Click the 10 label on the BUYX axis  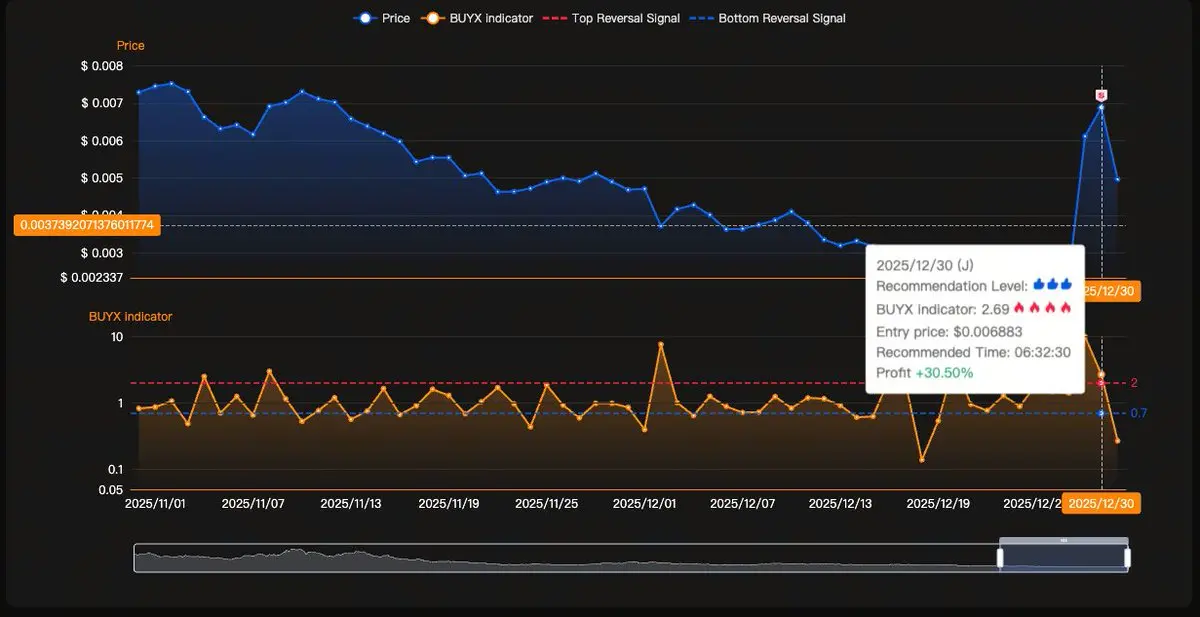click(117, 337)
